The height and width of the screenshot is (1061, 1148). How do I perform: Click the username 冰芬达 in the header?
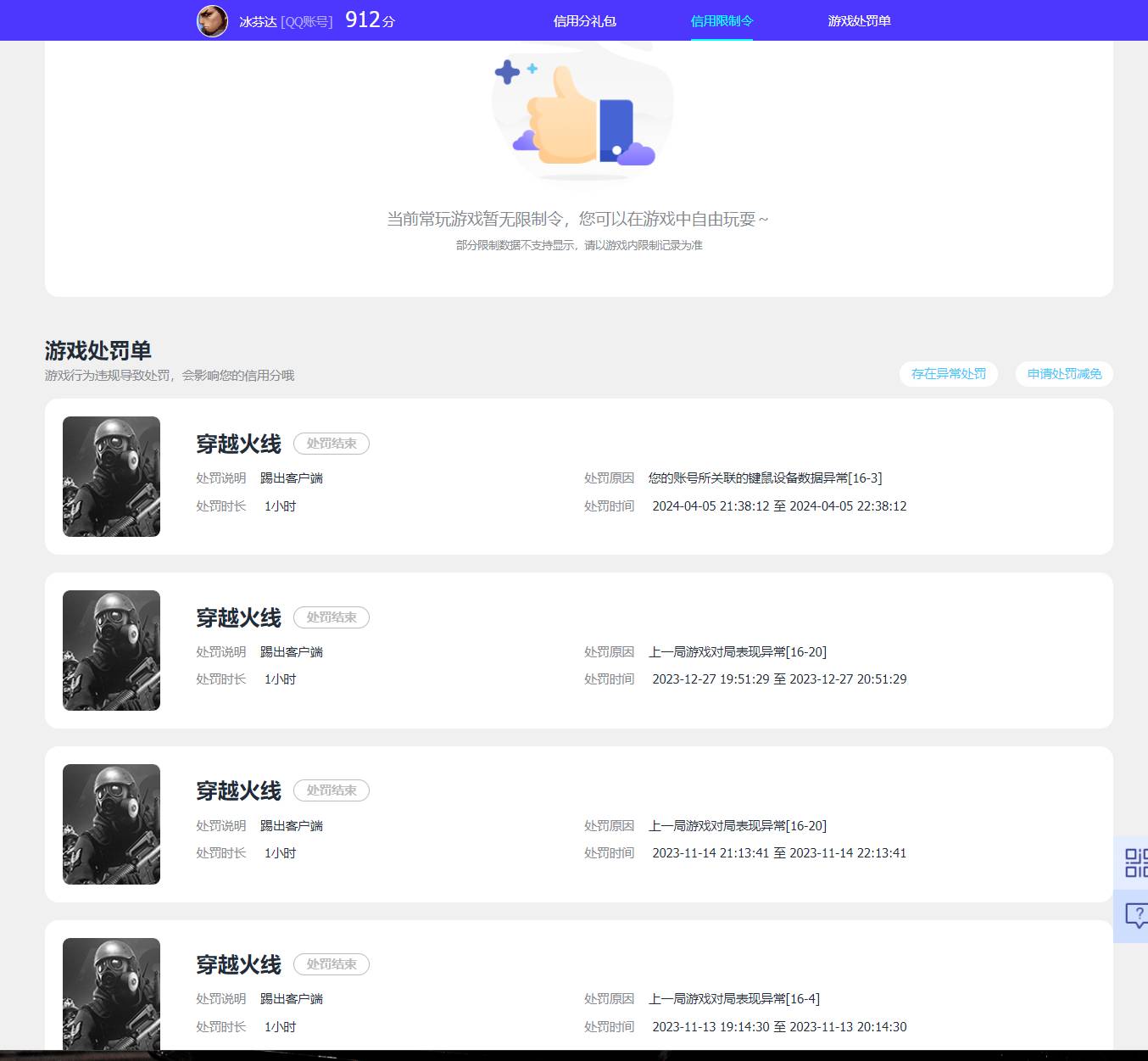coord(258,22)
